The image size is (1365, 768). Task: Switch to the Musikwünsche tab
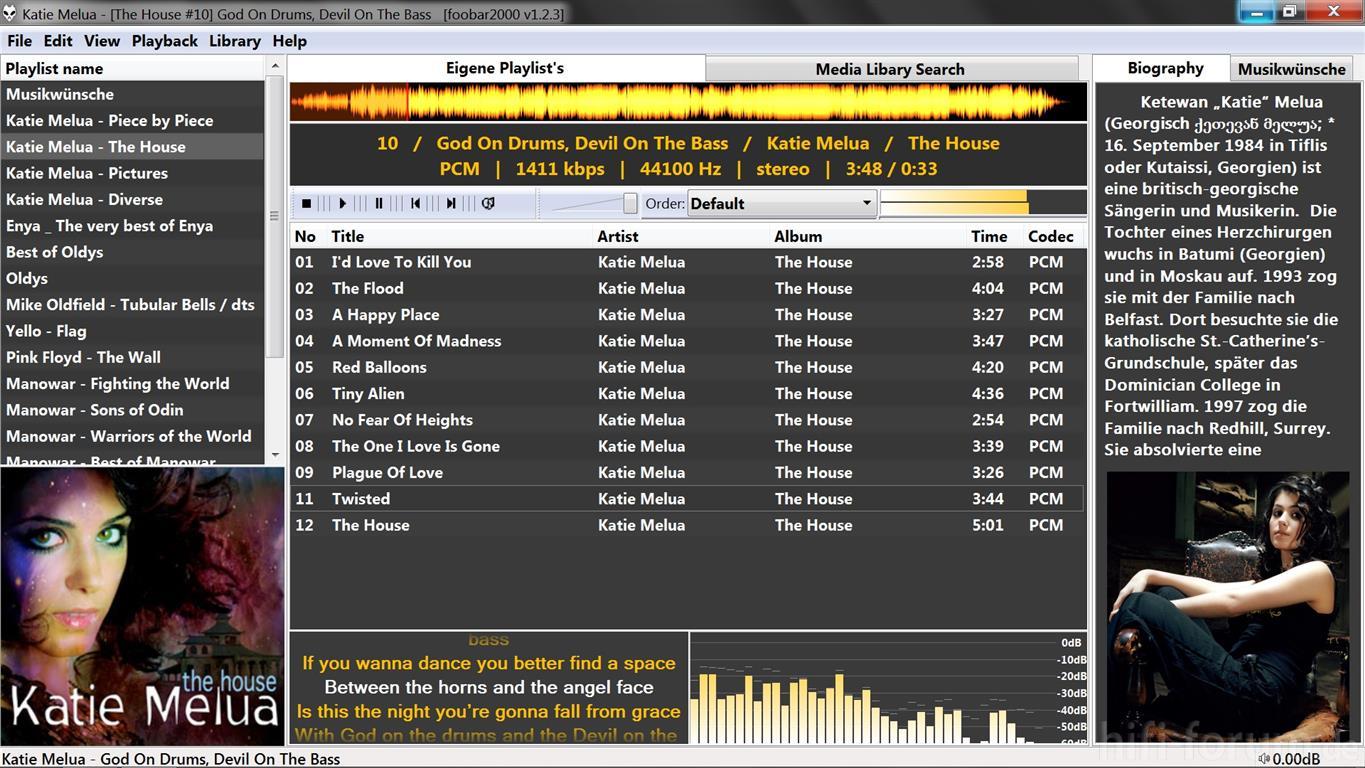tap(1291, 69)
